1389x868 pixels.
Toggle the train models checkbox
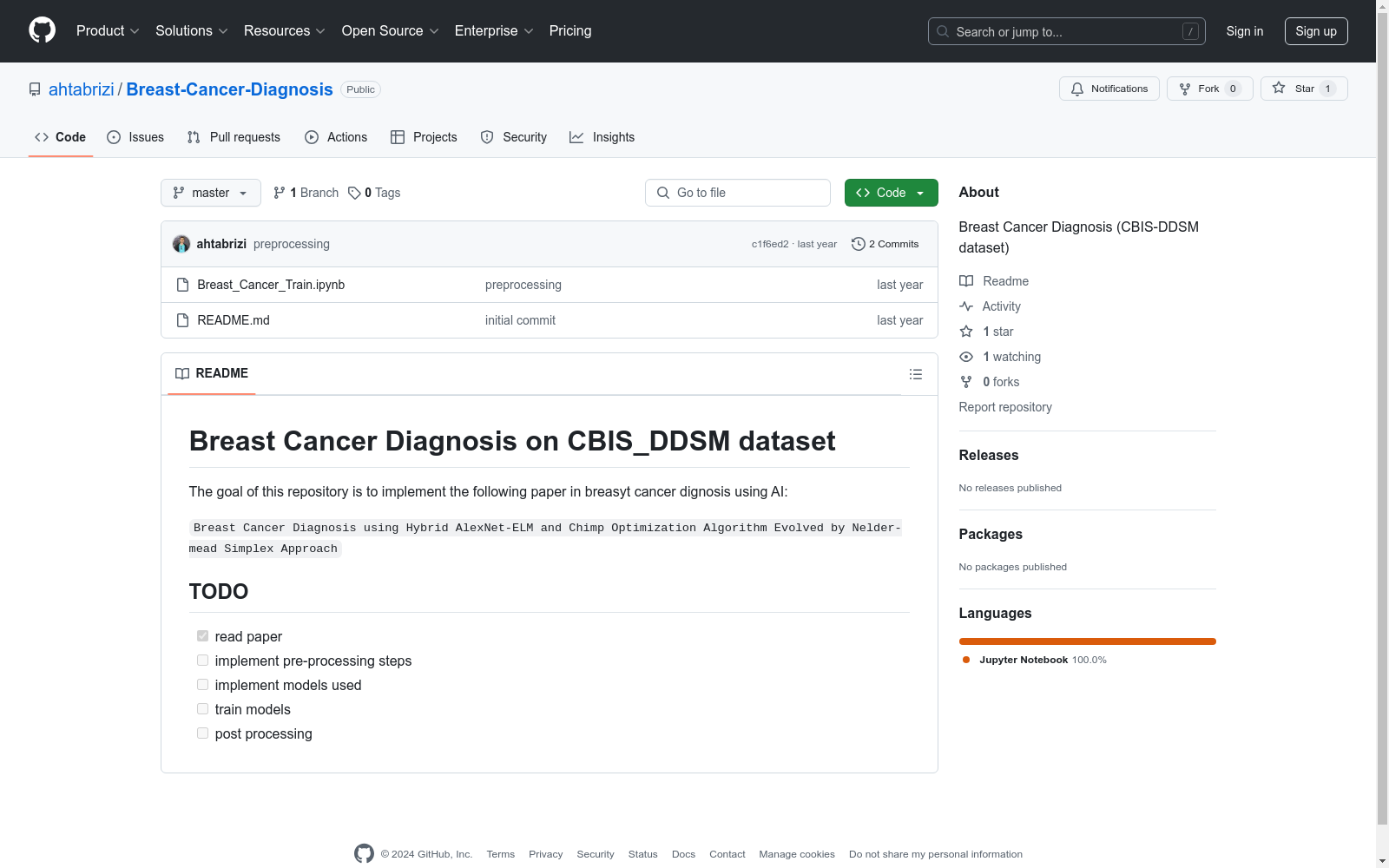202,709
